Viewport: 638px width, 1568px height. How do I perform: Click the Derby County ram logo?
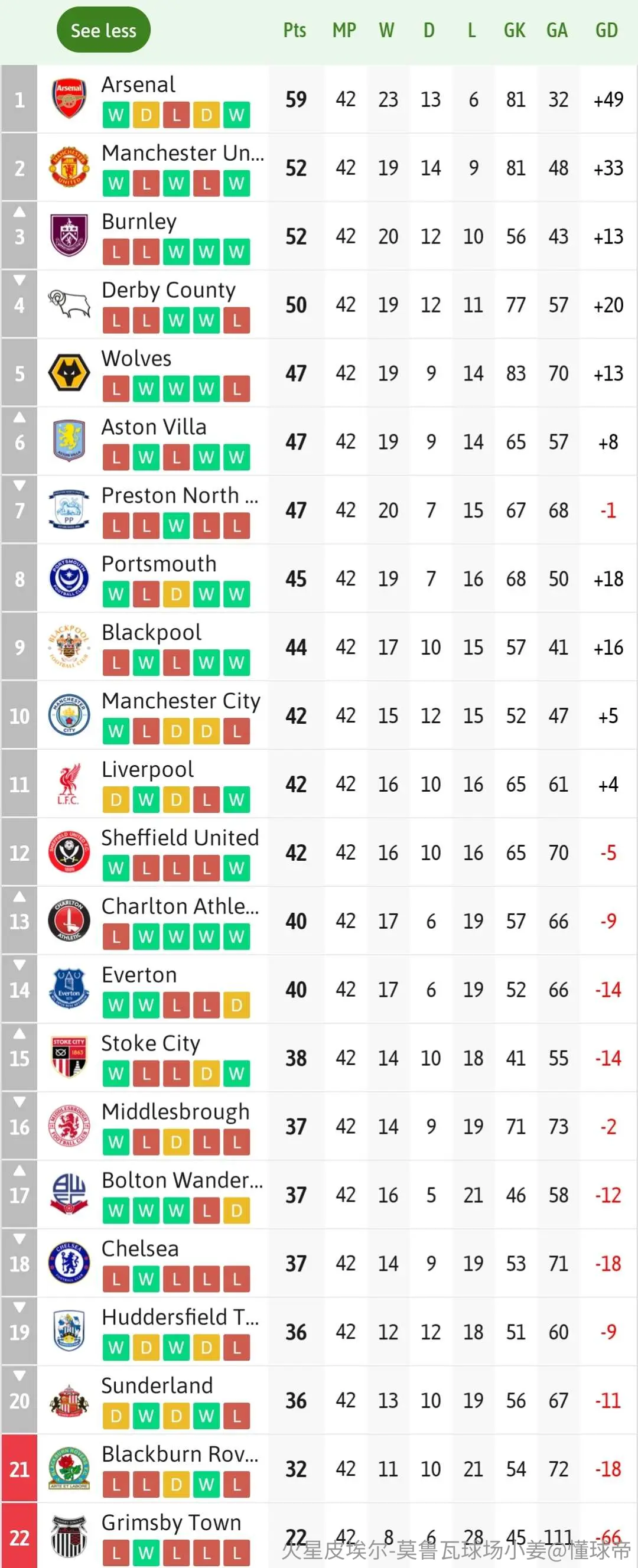[69, 304]
